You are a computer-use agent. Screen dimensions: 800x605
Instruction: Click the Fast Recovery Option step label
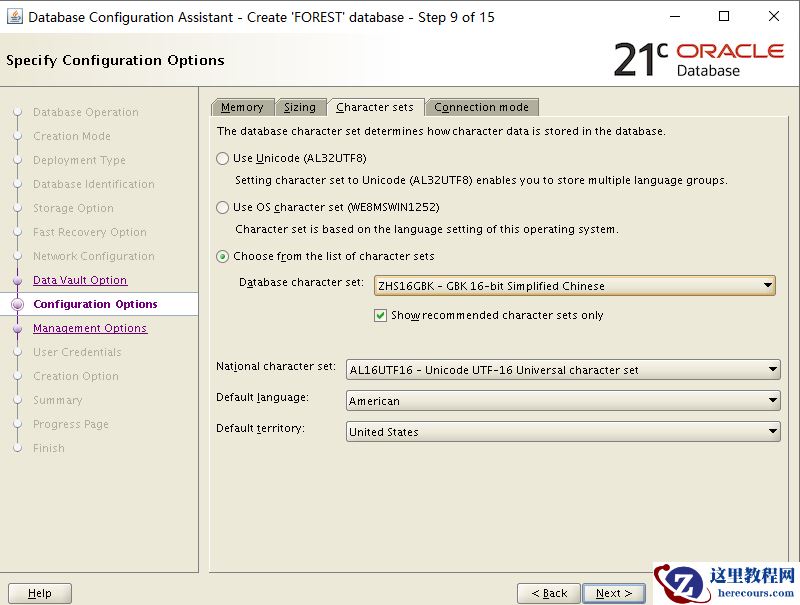pos(90,232)
